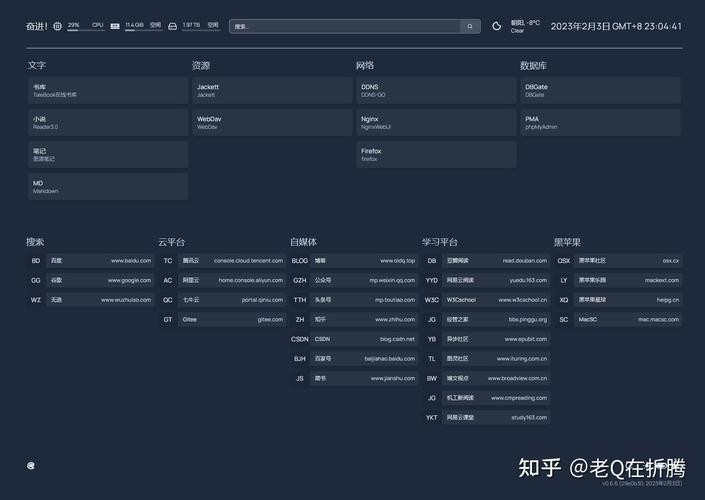Open the PMA phpMyAdmin service card
705x500 pixels.
pos(600,122)
